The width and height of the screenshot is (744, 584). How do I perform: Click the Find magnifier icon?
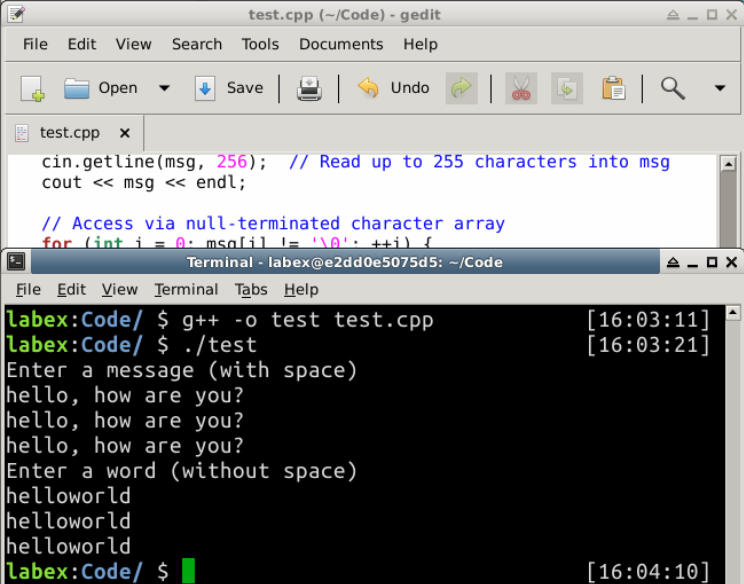tap(673, 88)
